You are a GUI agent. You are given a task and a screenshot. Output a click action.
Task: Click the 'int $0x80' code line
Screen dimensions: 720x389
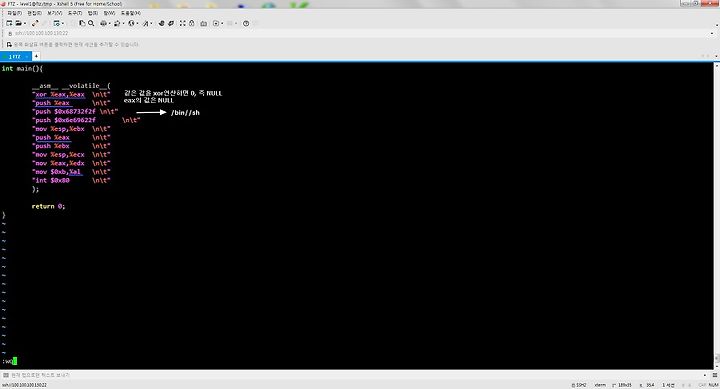pos(71,180)
